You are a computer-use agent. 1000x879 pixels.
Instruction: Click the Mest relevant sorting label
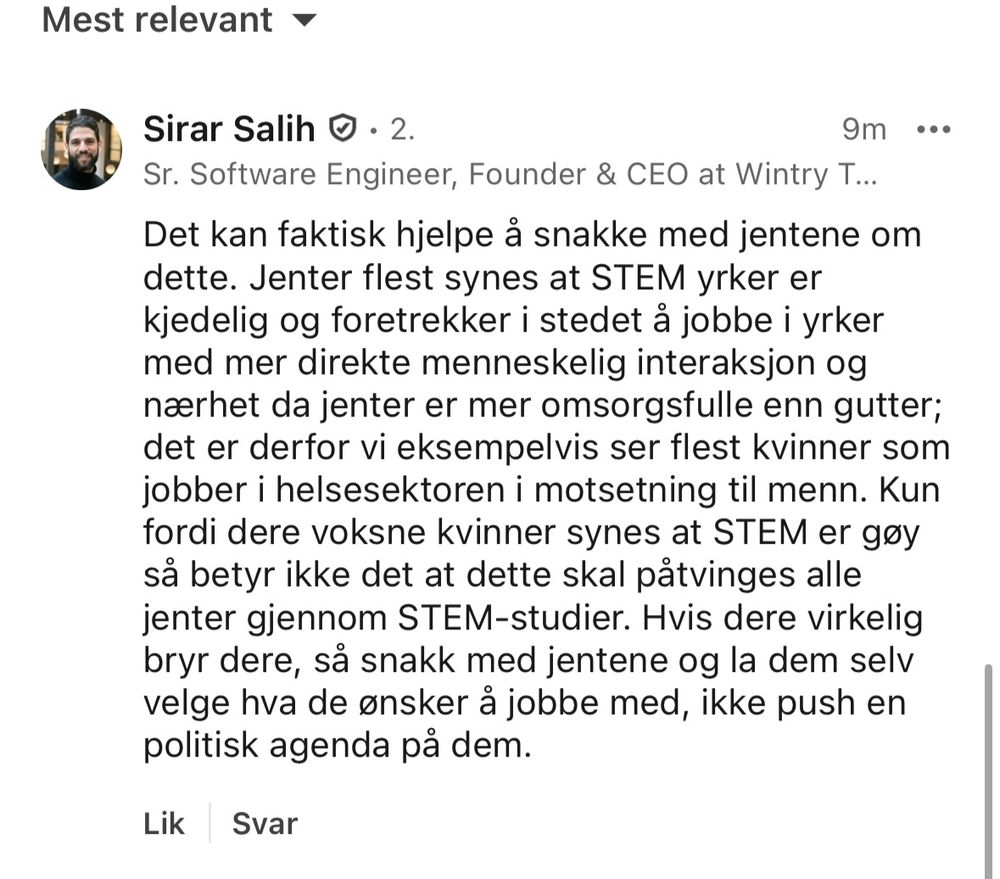click(x=157, y=20)
